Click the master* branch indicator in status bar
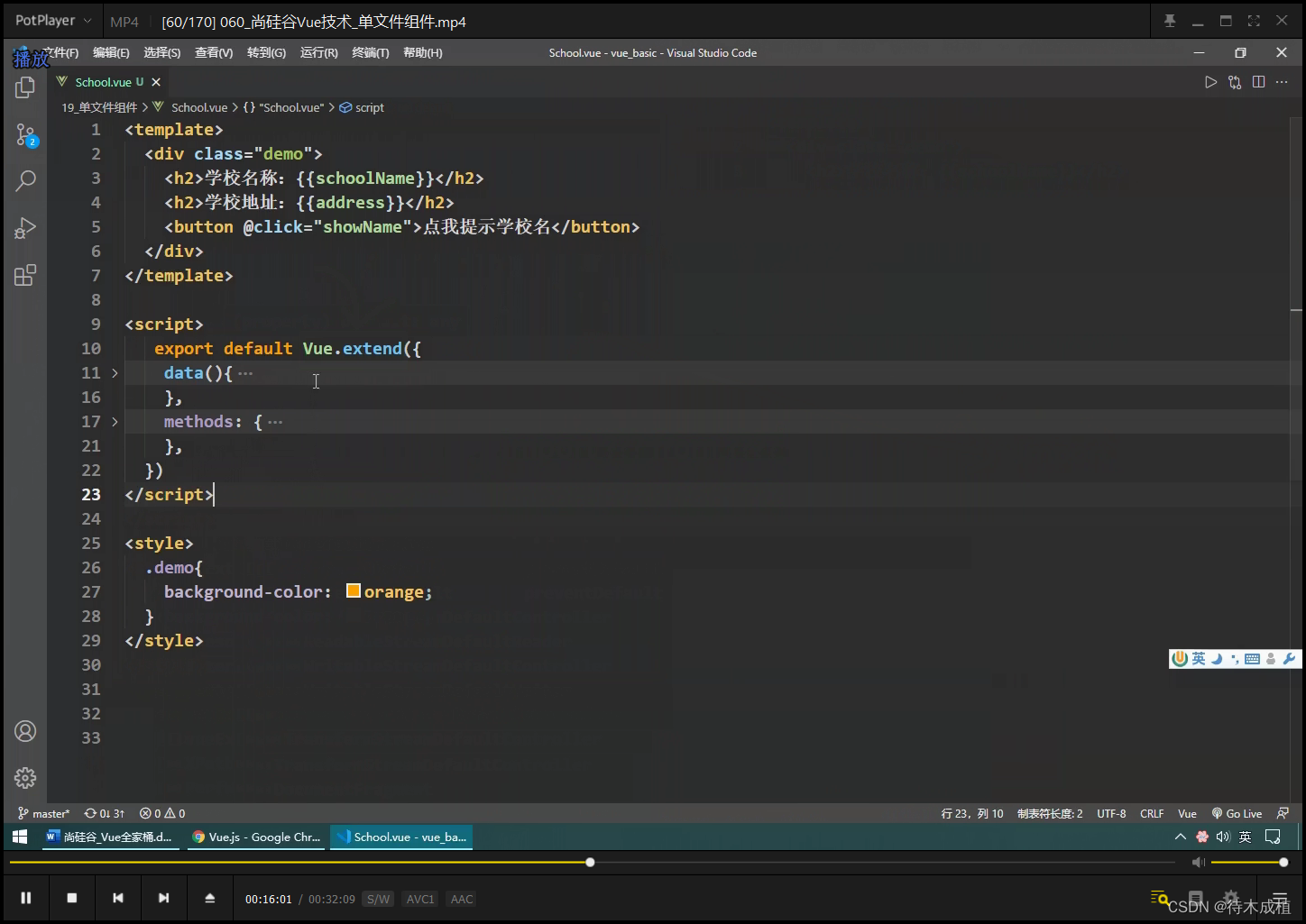1306x924 pixels. (44, 813)
